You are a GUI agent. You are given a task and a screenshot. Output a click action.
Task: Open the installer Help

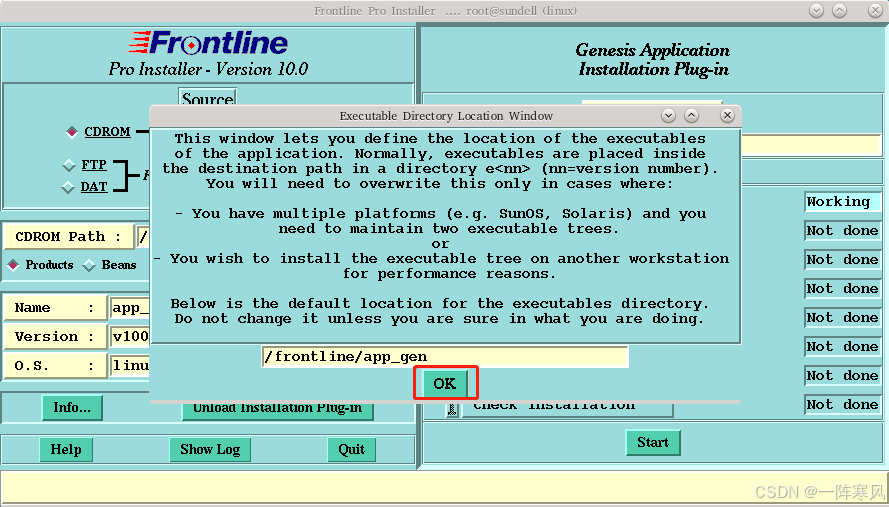[x=66, y=450]
